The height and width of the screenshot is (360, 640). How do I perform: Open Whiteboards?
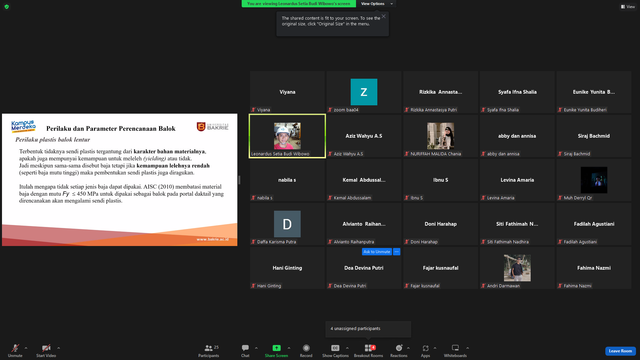(455, 350)
